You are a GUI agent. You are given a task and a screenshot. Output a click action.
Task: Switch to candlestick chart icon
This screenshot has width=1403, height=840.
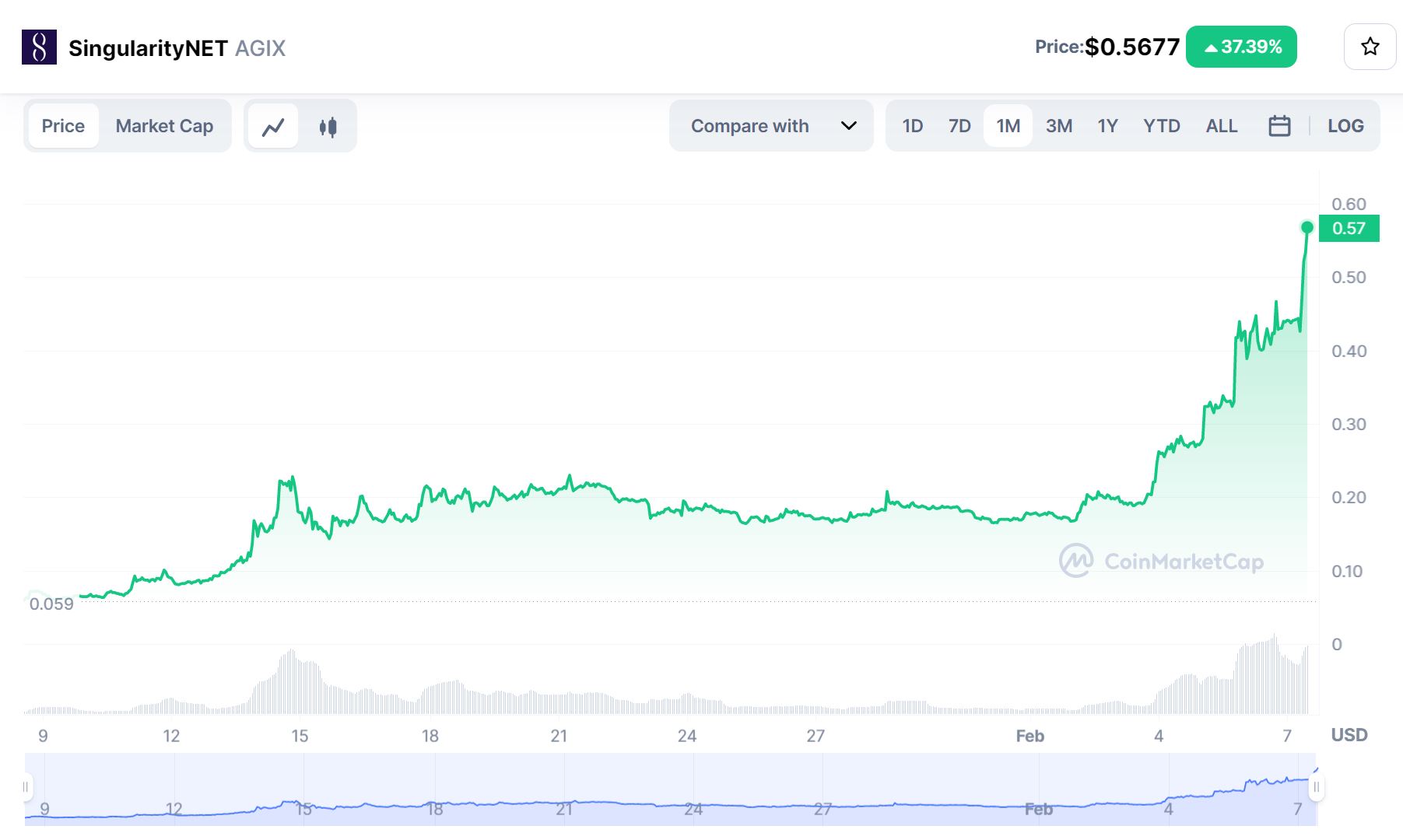pyautogui.click(x=328, y=126)
